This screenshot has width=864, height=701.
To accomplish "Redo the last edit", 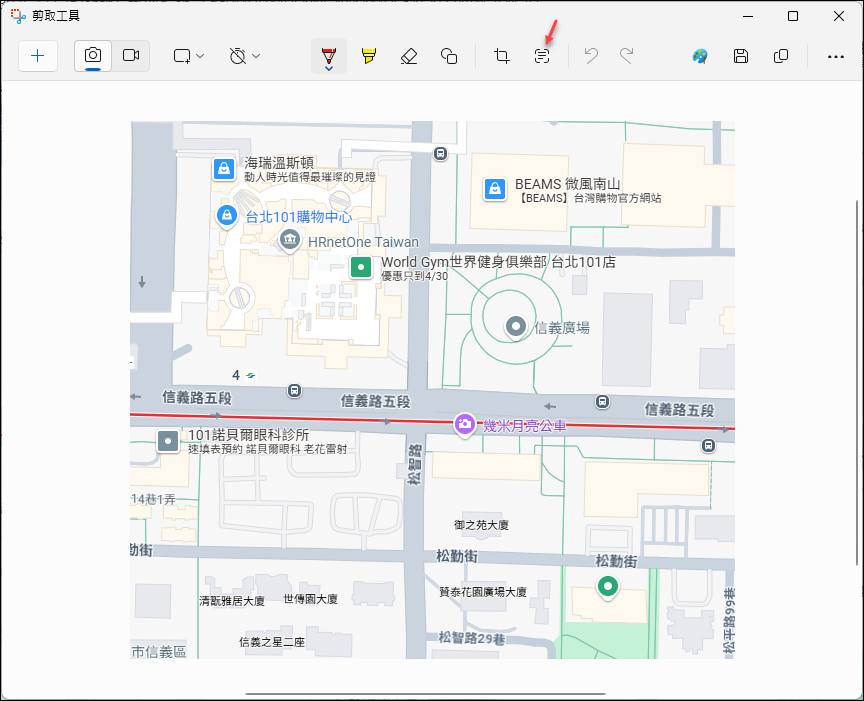I will pos(627,56).
